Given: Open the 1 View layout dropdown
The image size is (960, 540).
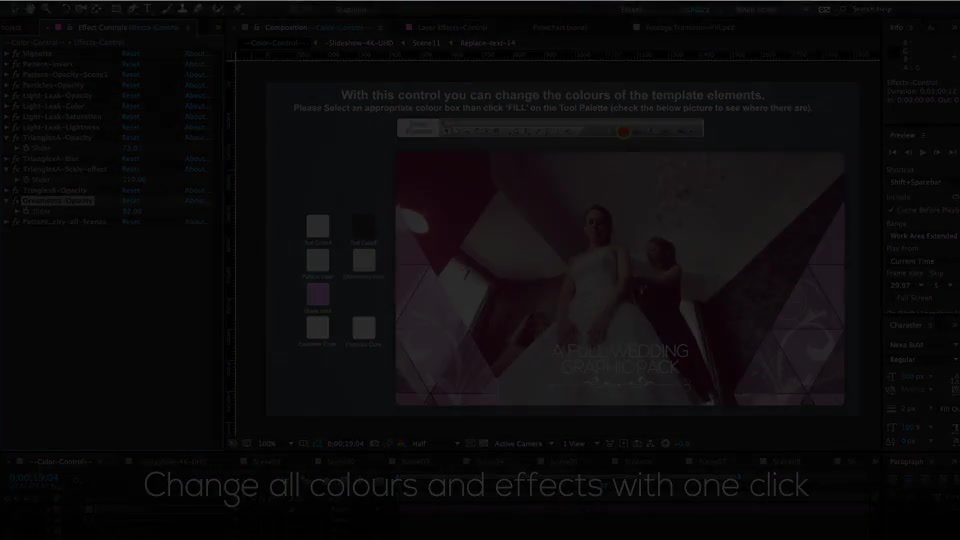Looking at the screenshot, I should pos(580,443).
